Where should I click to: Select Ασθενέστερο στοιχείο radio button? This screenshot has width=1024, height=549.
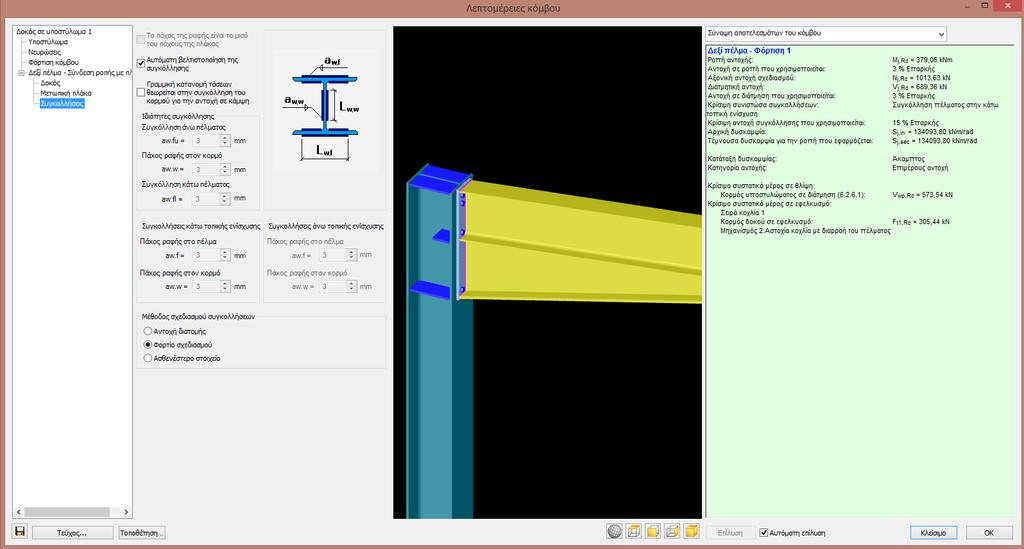(x=148, y=358)
